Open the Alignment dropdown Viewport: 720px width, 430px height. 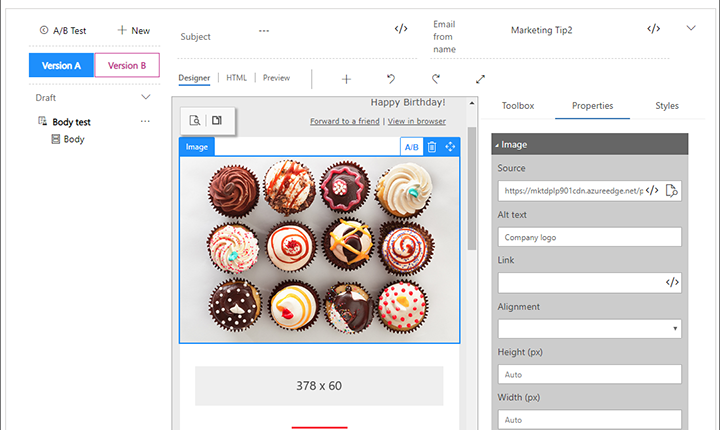(x=589, y=328)
